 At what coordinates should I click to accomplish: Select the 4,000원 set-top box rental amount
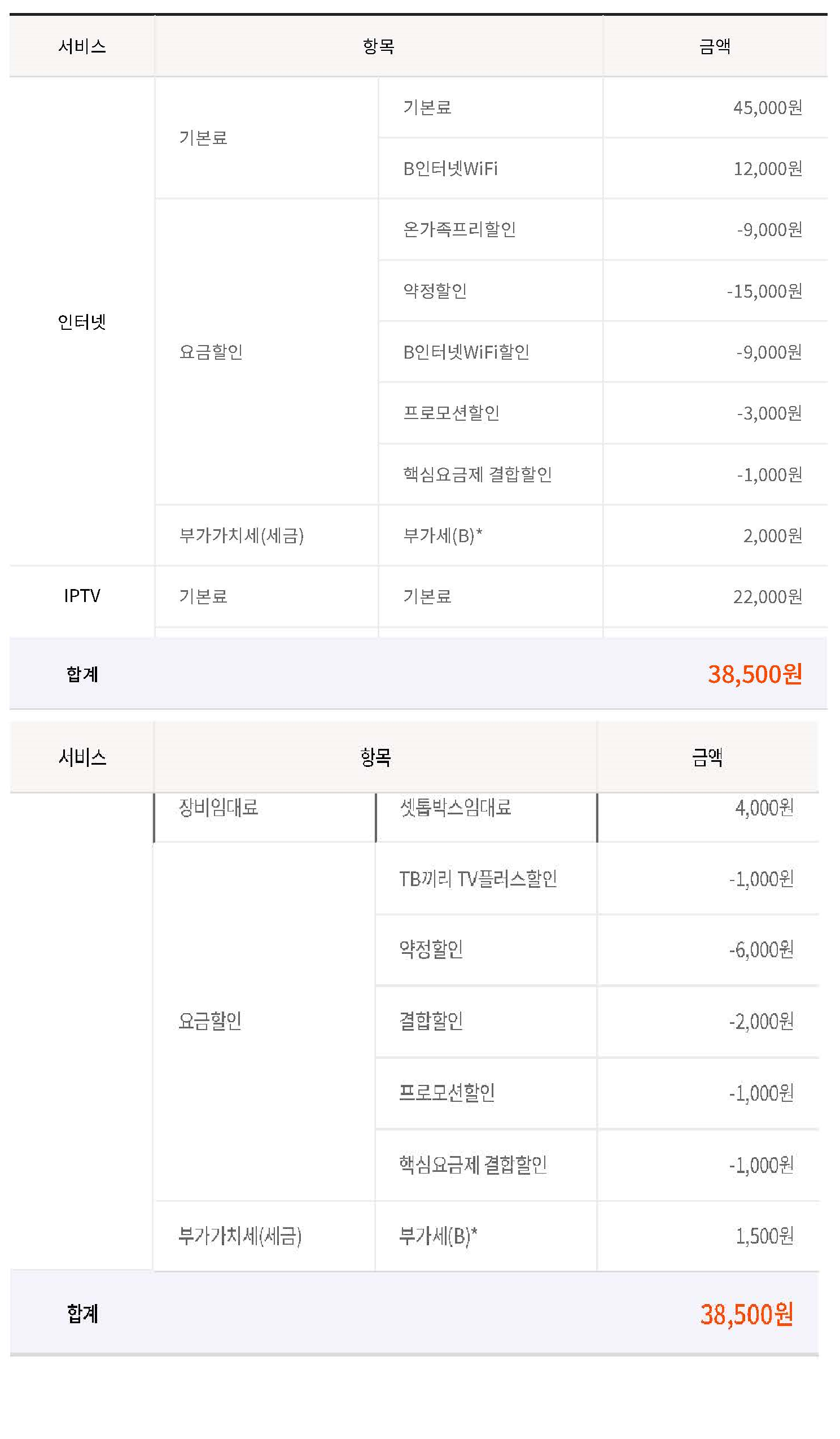point(764,808)
